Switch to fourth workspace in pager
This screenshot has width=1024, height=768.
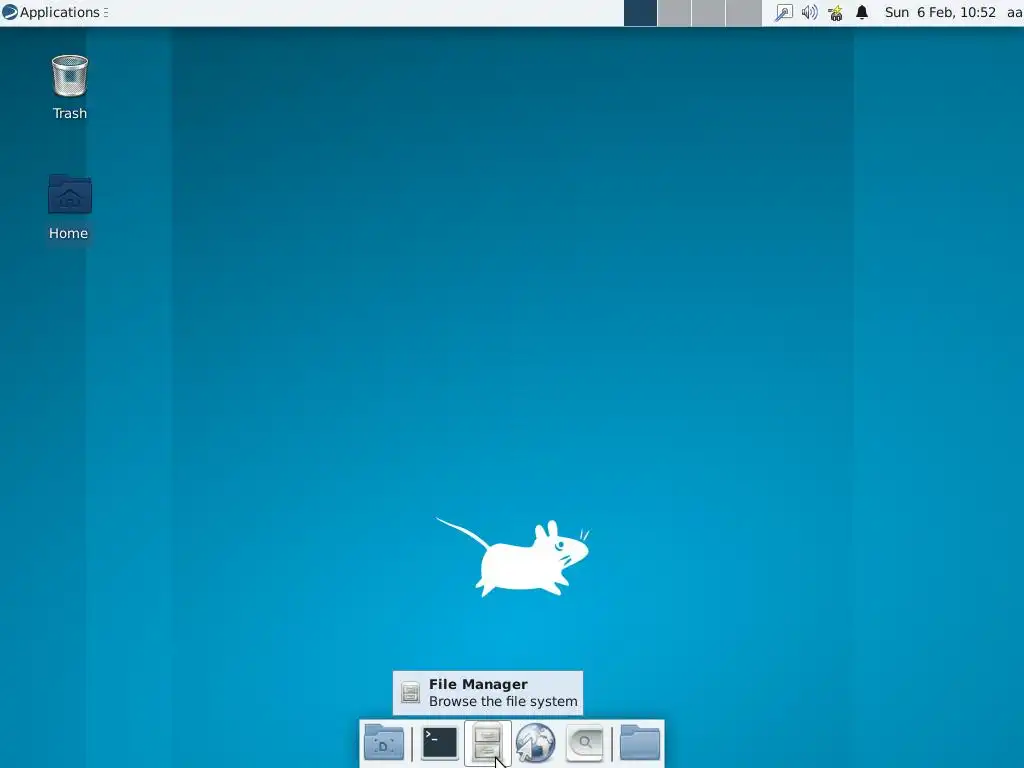tap(743, 13)
